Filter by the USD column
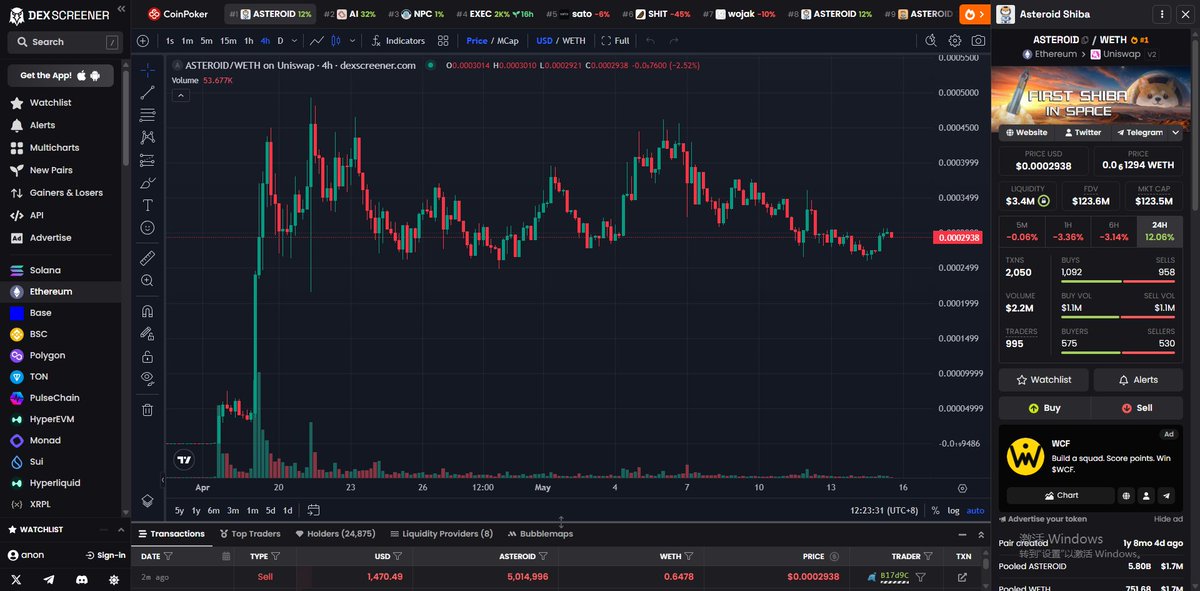The height and width of the screenshot is (591, 1200). (x=398, y=556)
